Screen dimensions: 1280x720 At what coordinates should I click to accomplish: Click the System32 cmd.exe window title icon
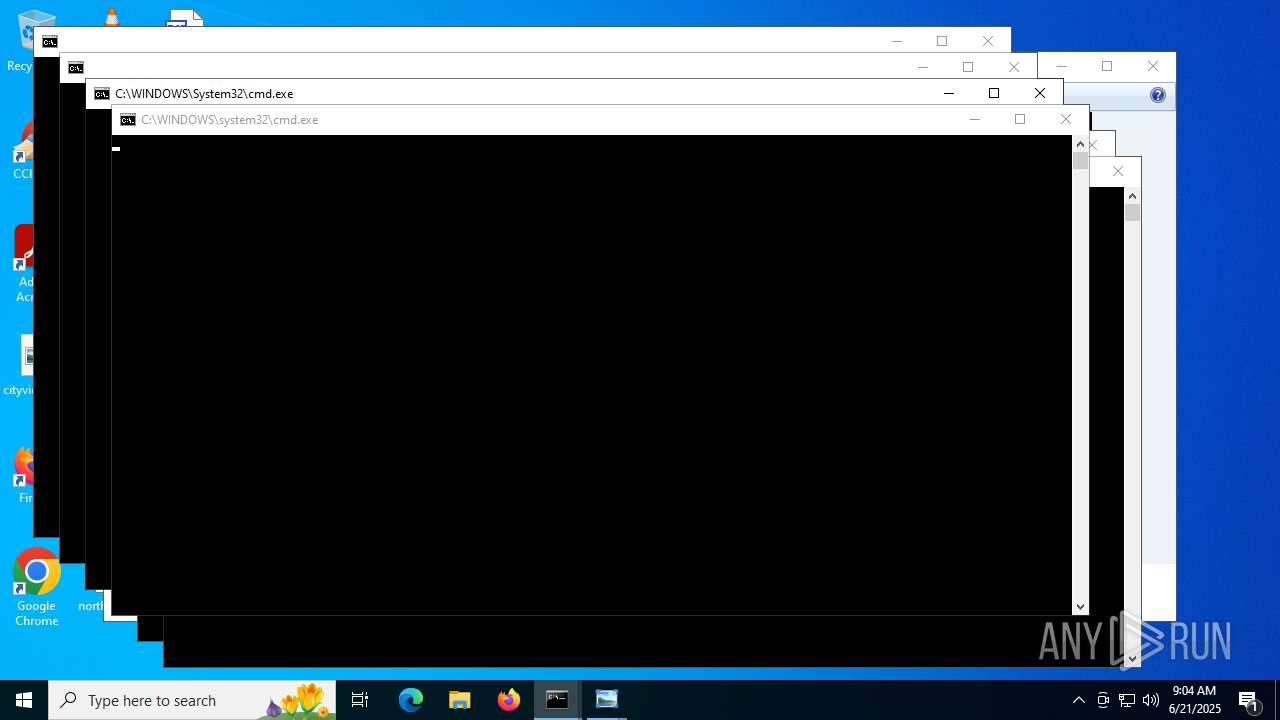pos(102,94)
